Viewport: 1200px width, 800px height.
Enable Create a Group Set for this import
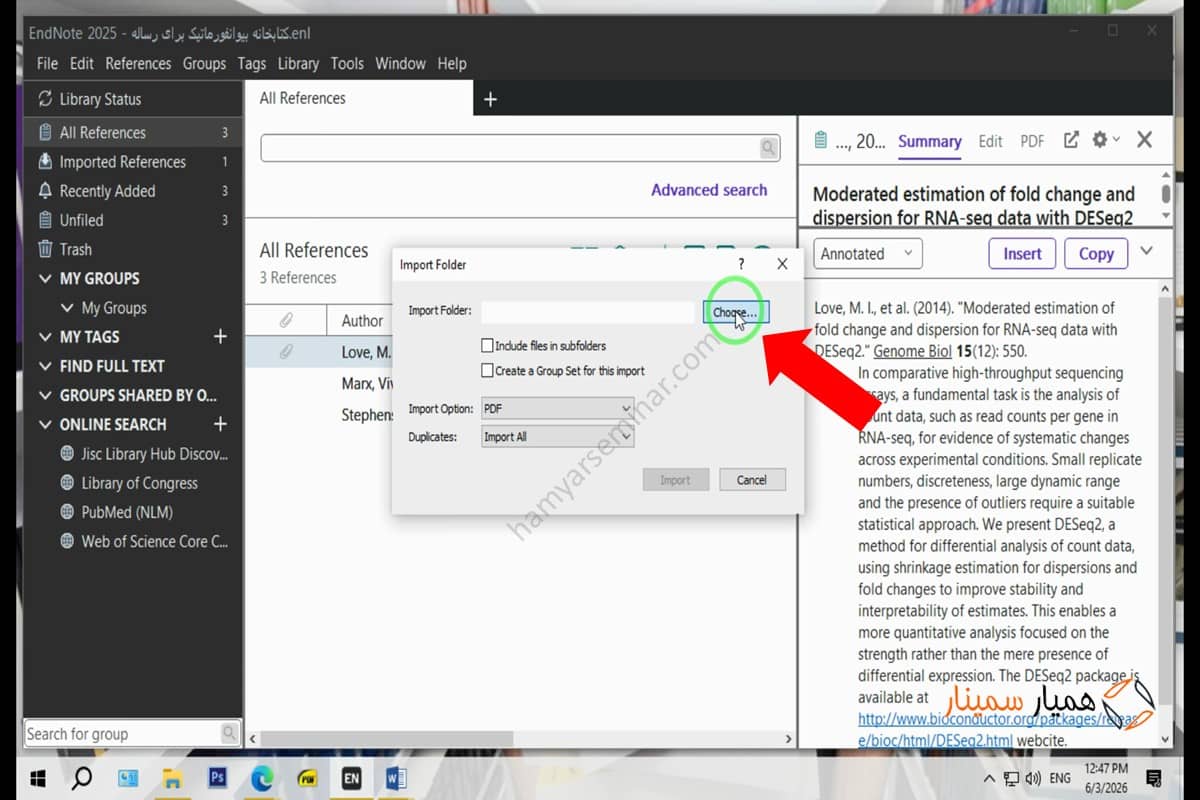click(487, 370)
